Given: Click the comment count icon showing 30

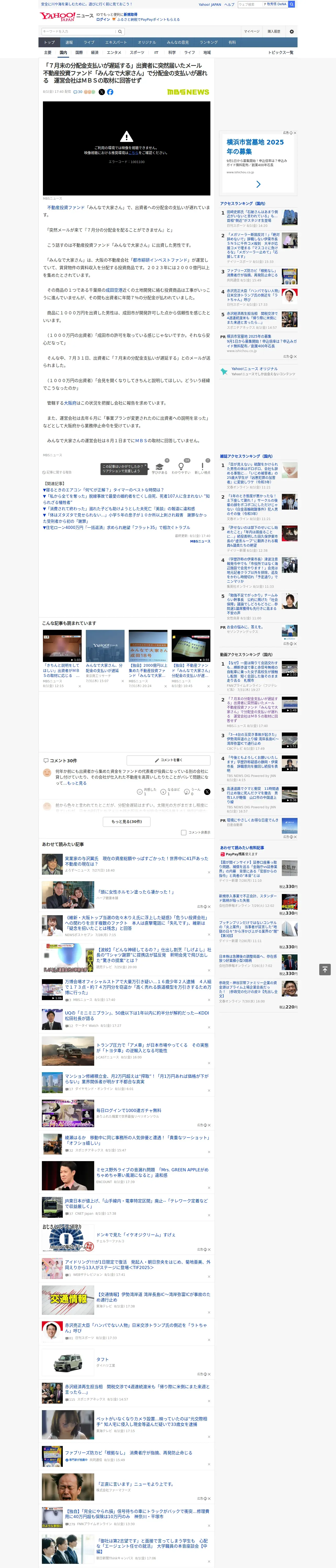Looking at the screenshot, I should pyautogui.click(x=77, y=92).
